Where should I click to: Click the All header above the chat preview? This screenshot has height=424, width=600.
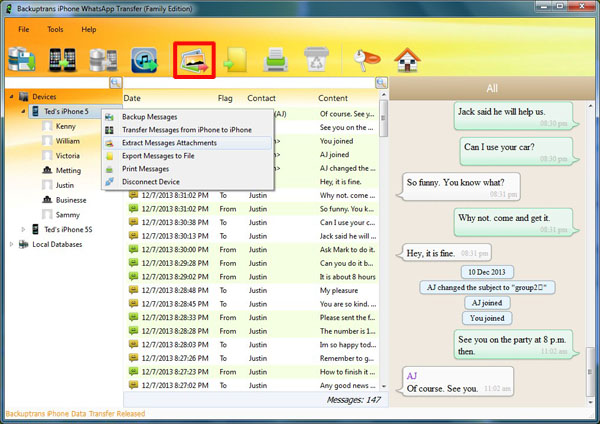point(492,88)
